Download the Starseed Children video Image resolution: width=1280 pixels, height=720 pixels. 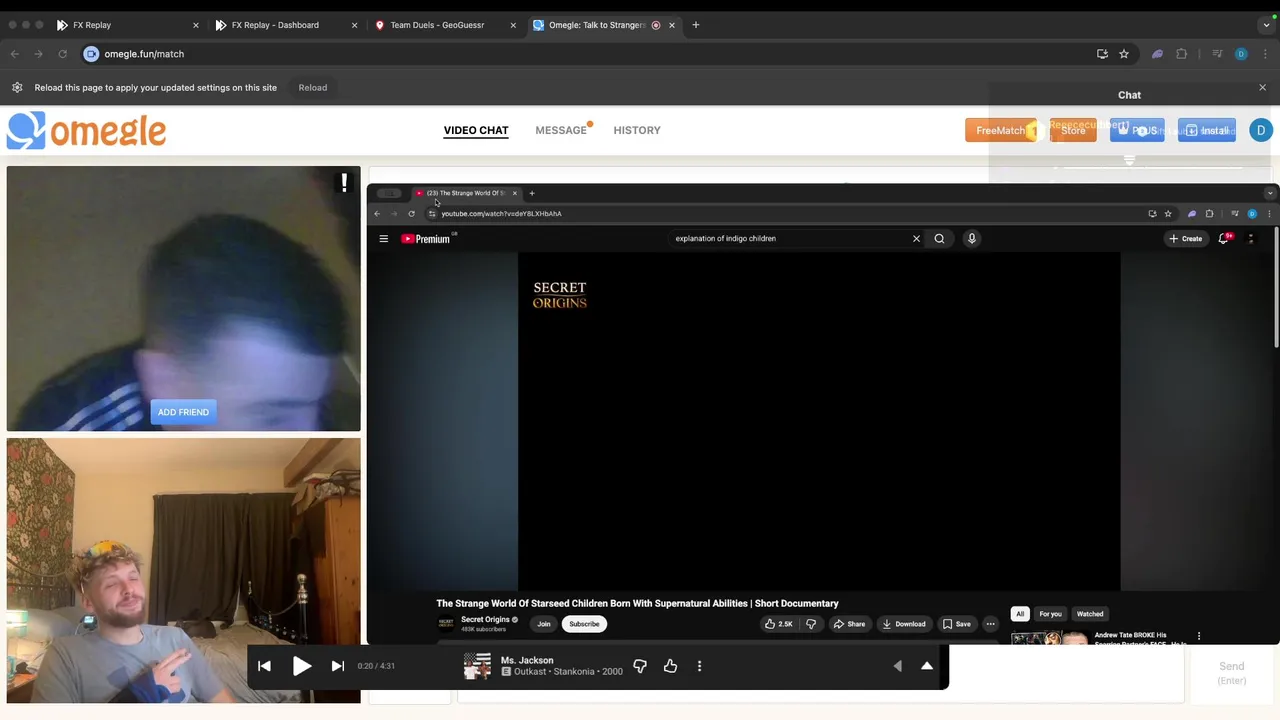pos(904,624)
